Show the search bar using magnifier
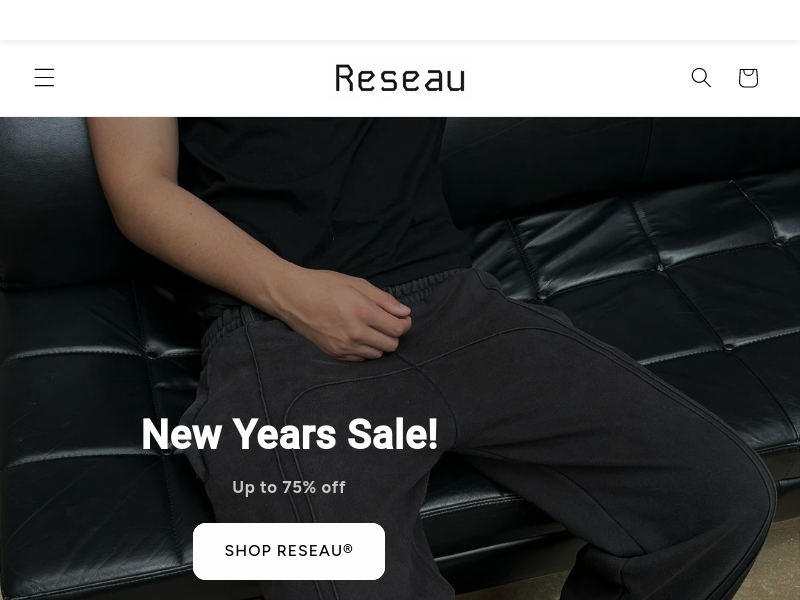 [x=701, y=78]
